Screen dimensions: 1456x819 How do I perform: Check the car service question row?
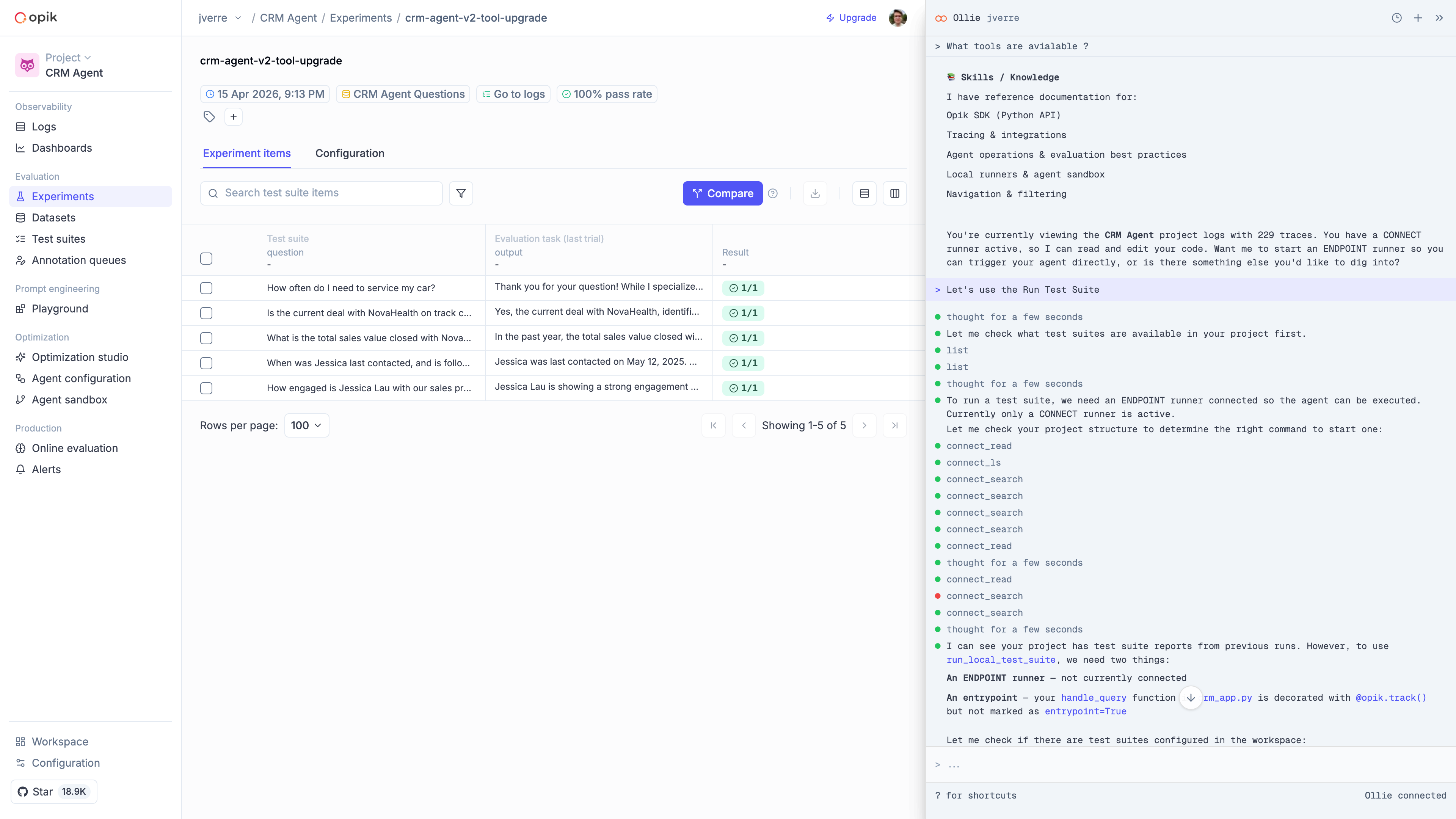click(206, 288)
